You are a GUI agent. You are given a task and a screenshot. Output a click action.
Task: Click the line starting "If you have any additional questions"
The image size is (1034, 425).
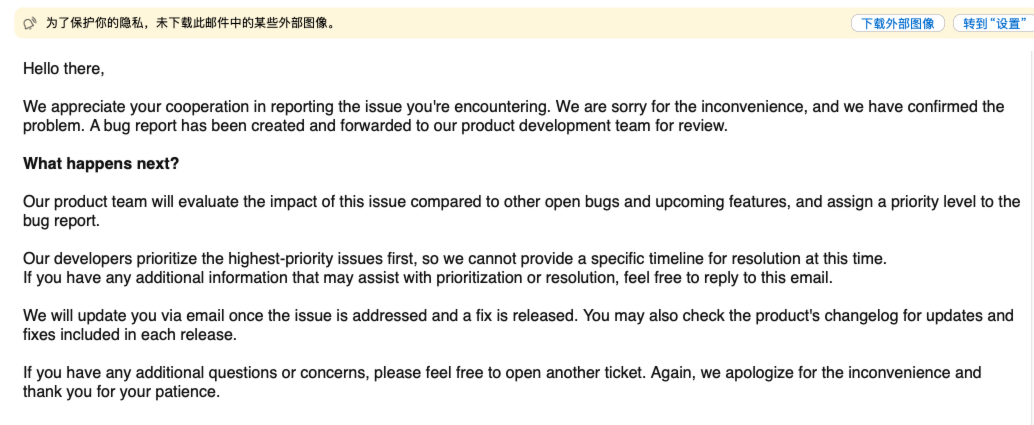click(x=502, y=373)
